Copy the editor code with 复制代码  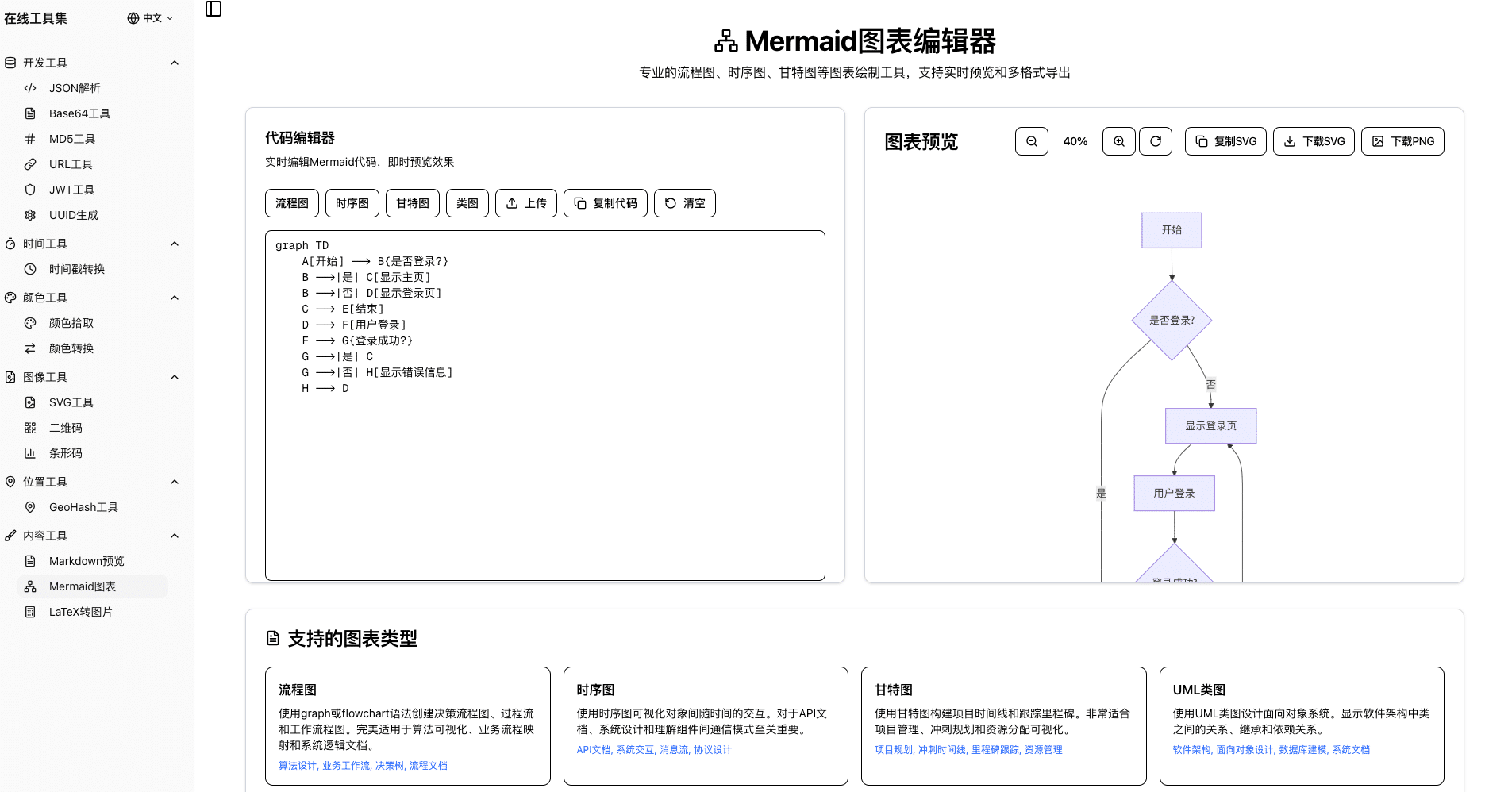[x=605, y=203]
